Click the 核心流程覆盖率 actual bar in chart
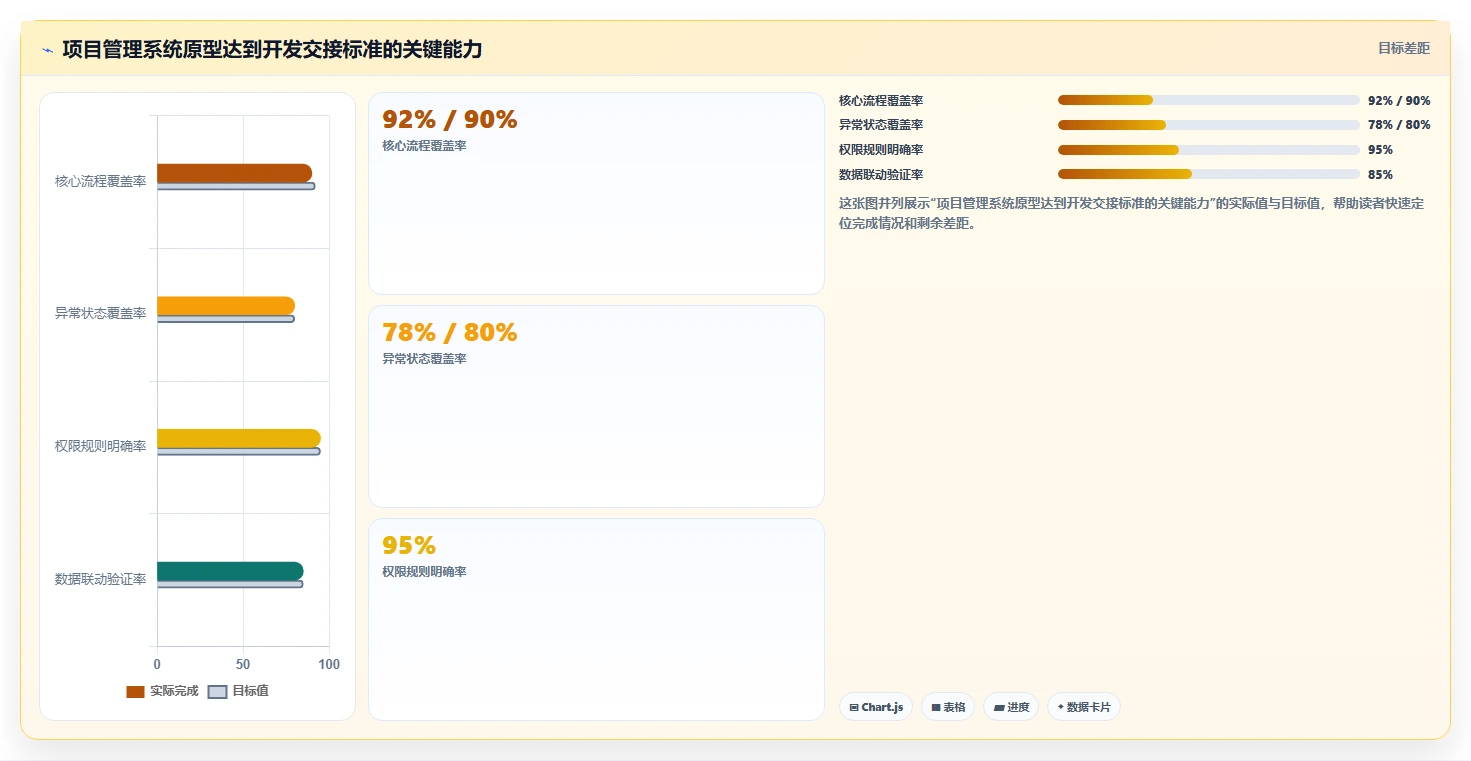 (234, 173)
